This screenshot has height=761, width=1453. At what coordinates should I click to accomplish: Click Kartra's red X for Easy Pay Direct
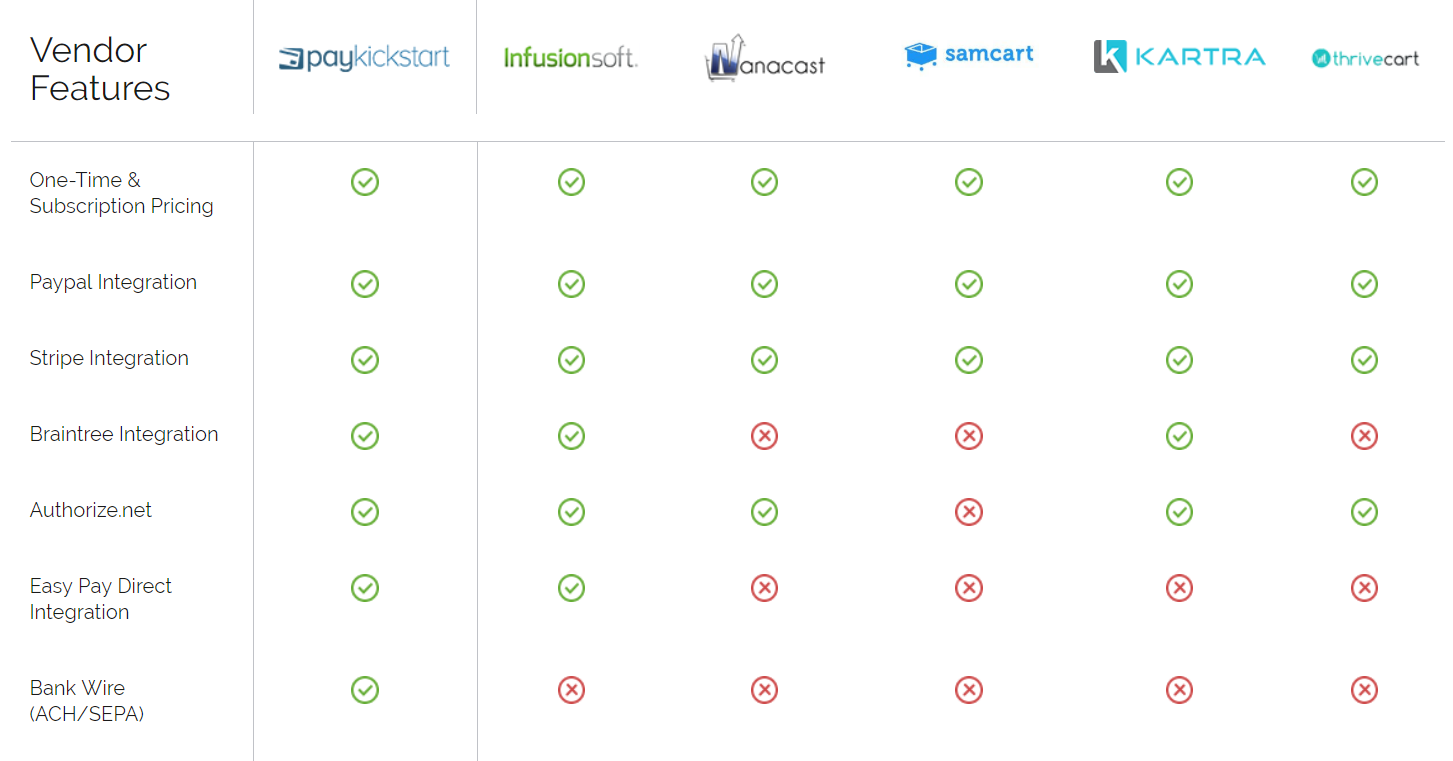coord(1179,588)
